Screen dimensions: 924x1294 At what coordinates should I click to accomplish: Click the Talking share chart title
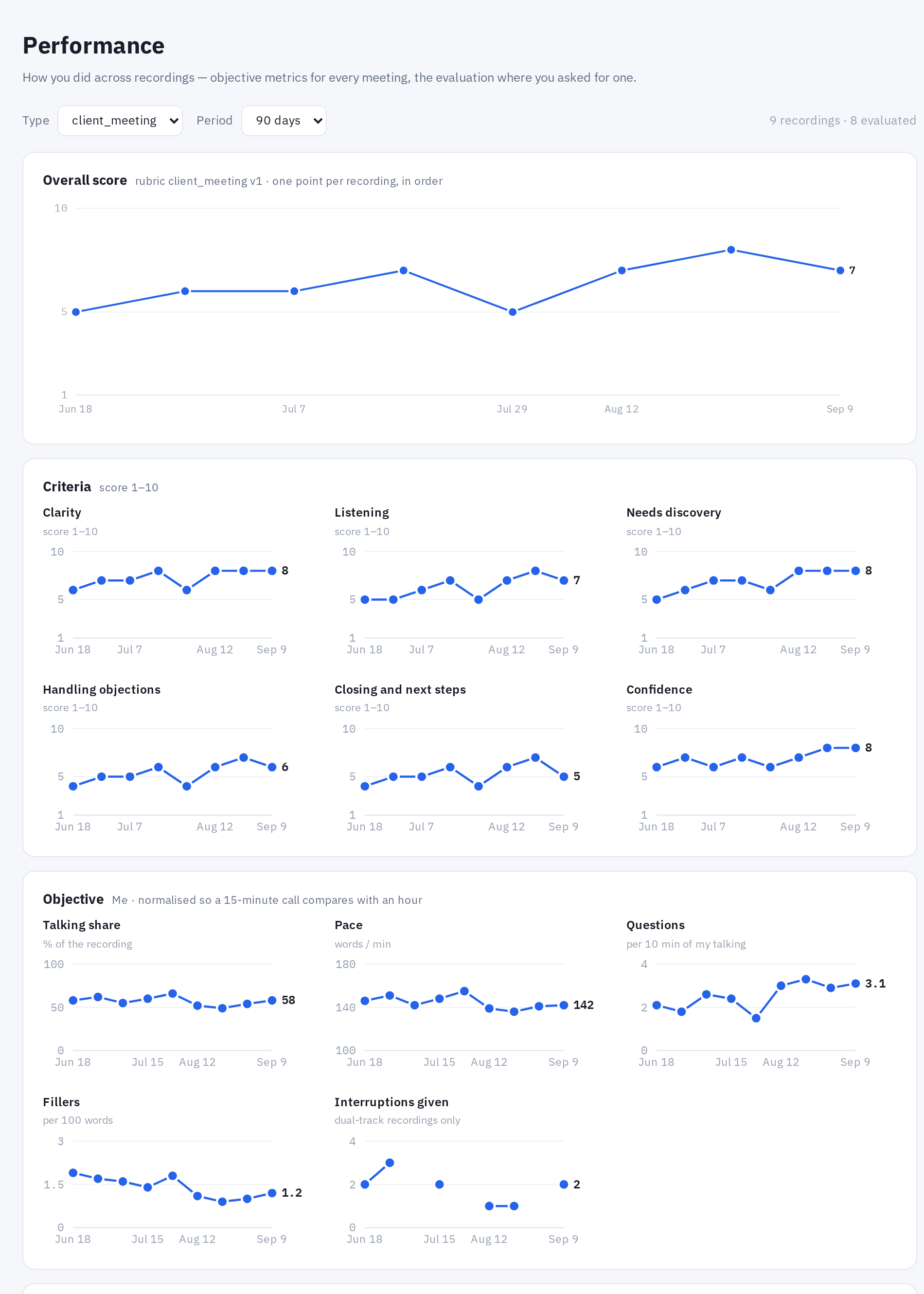point(81,925)
